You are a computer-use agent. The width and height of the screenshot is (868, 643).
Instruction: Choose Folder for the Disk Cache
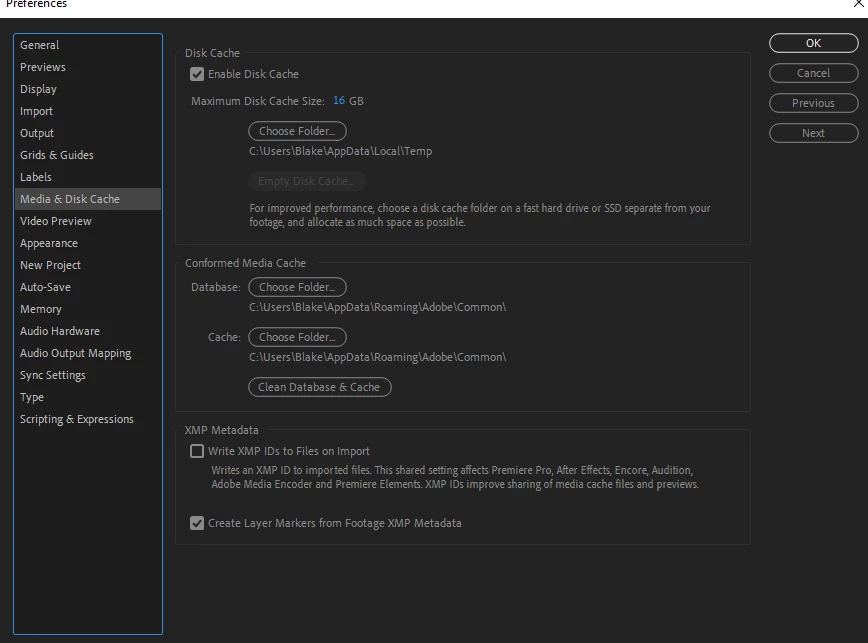point(297,131)
